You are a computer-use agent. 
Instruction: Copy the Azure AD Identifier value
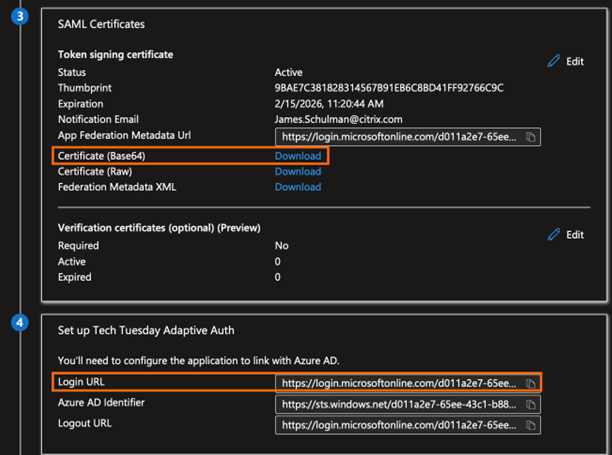(x=532, y=405)
